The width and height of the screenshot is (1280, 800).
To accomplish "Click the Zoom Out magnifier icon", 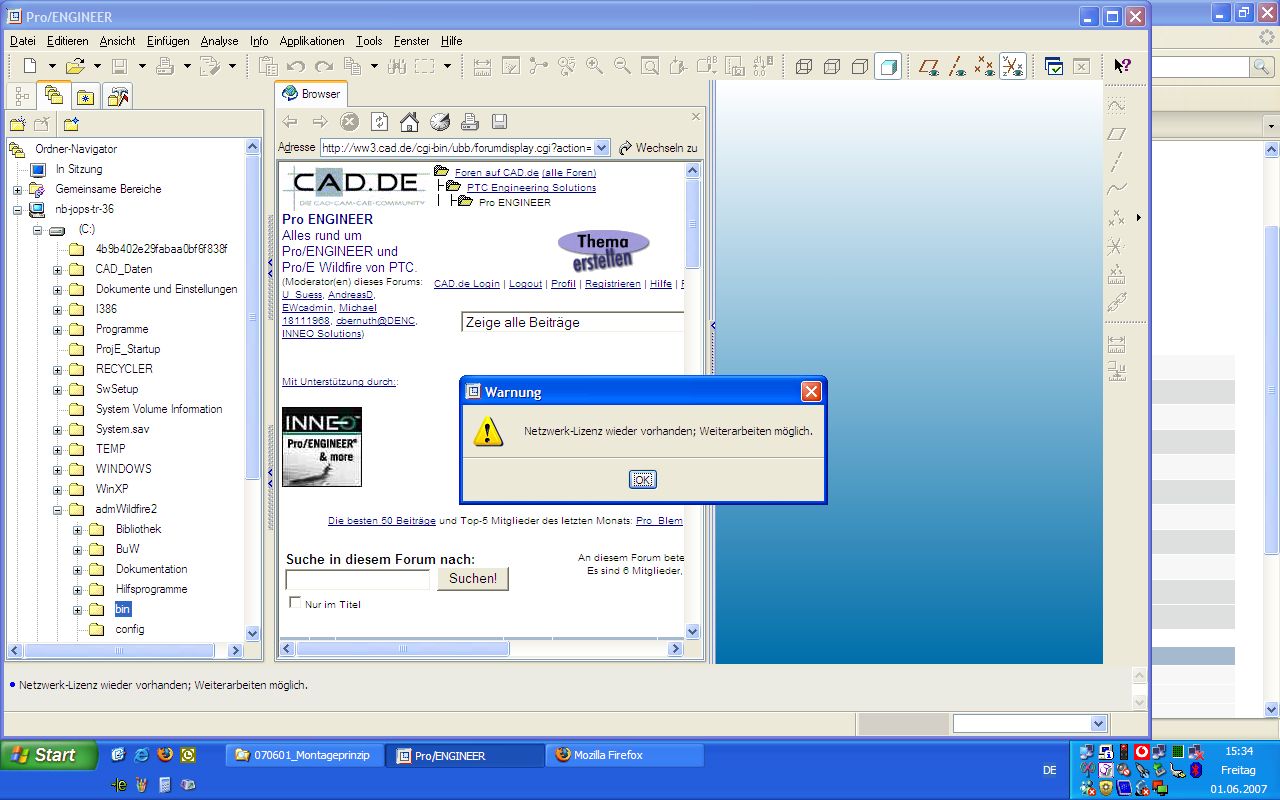I will coord(622,66).
